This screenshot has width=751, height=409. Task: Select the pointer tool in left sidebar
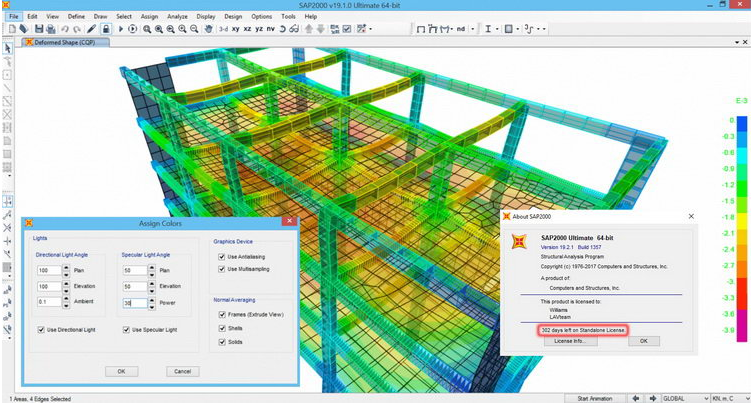(x=8, y=48)
